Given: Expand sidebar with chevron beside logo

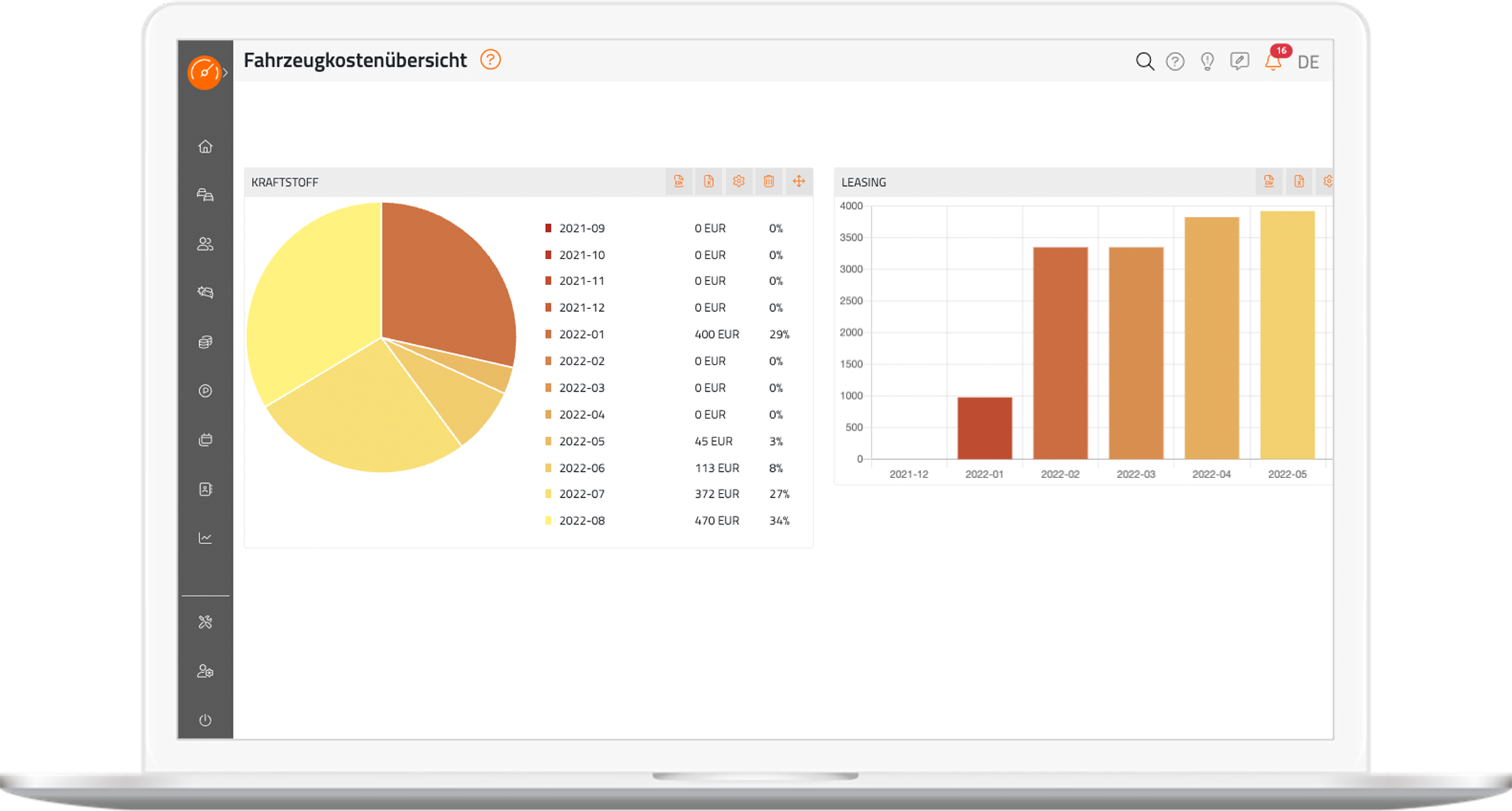Looking at the screenshot, I should click(225, 72).
